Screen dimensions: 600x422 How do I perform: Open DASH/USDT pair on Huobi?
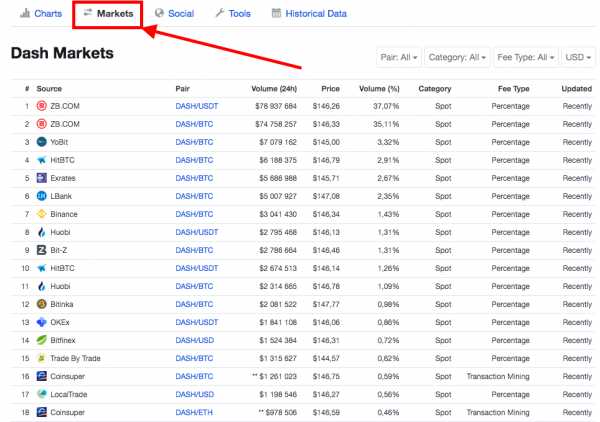point(197,232)
